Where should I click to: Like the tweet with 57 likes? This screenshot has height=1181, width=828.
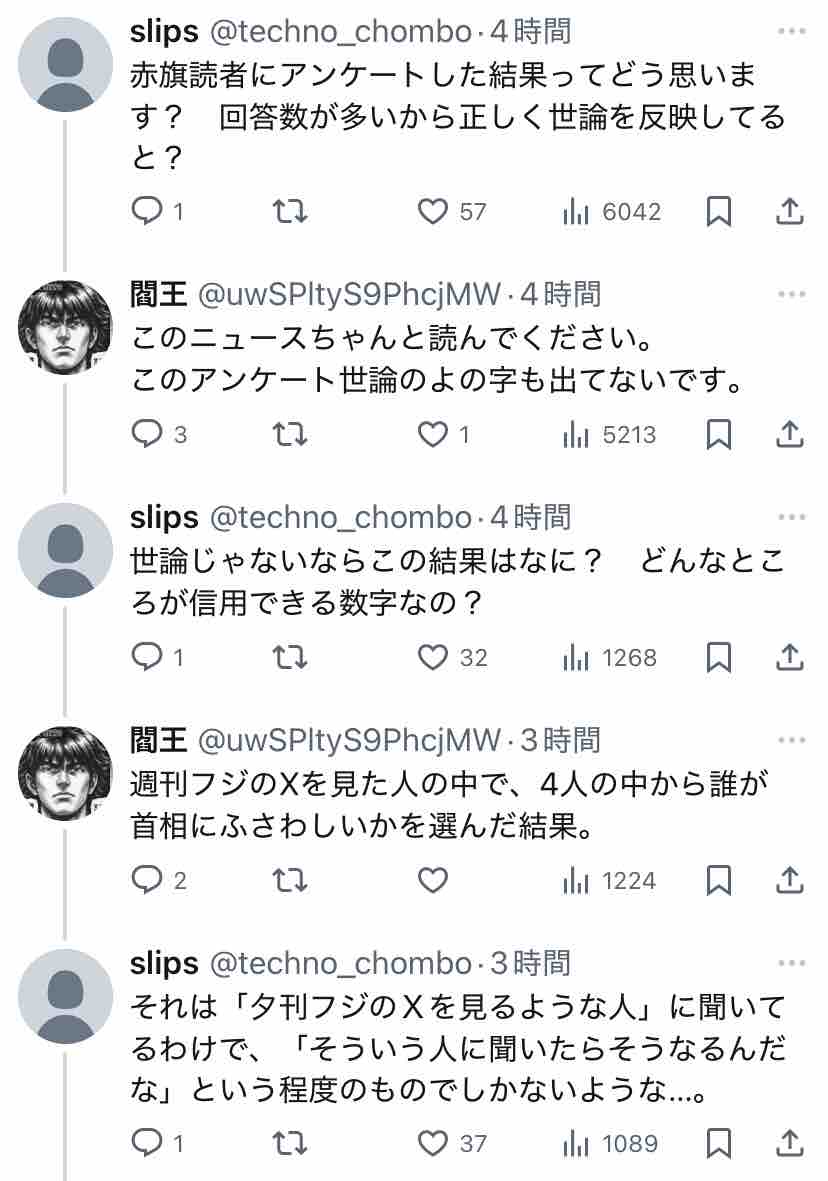(x=433, y=212)
